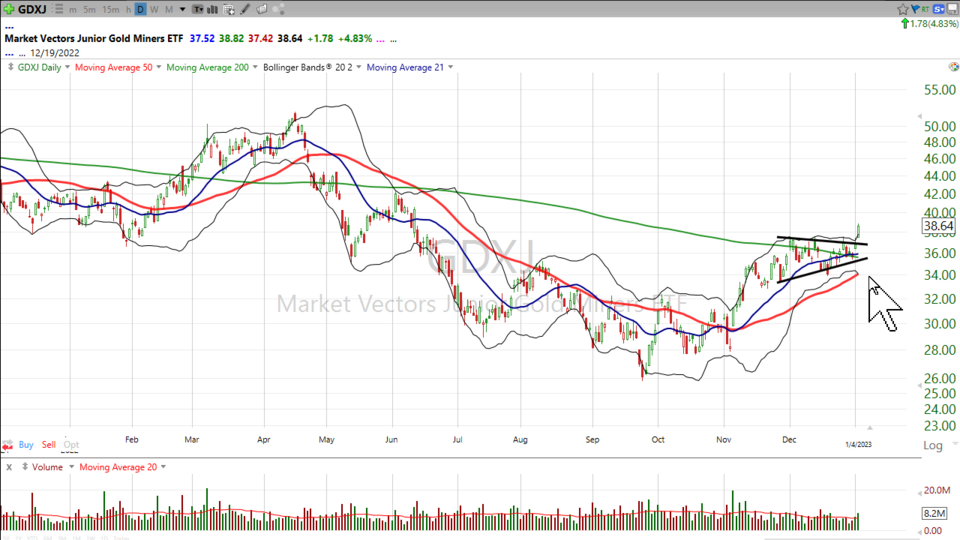Select the 15m timeframe tab

pyautogui.click(x=111, y=10)
